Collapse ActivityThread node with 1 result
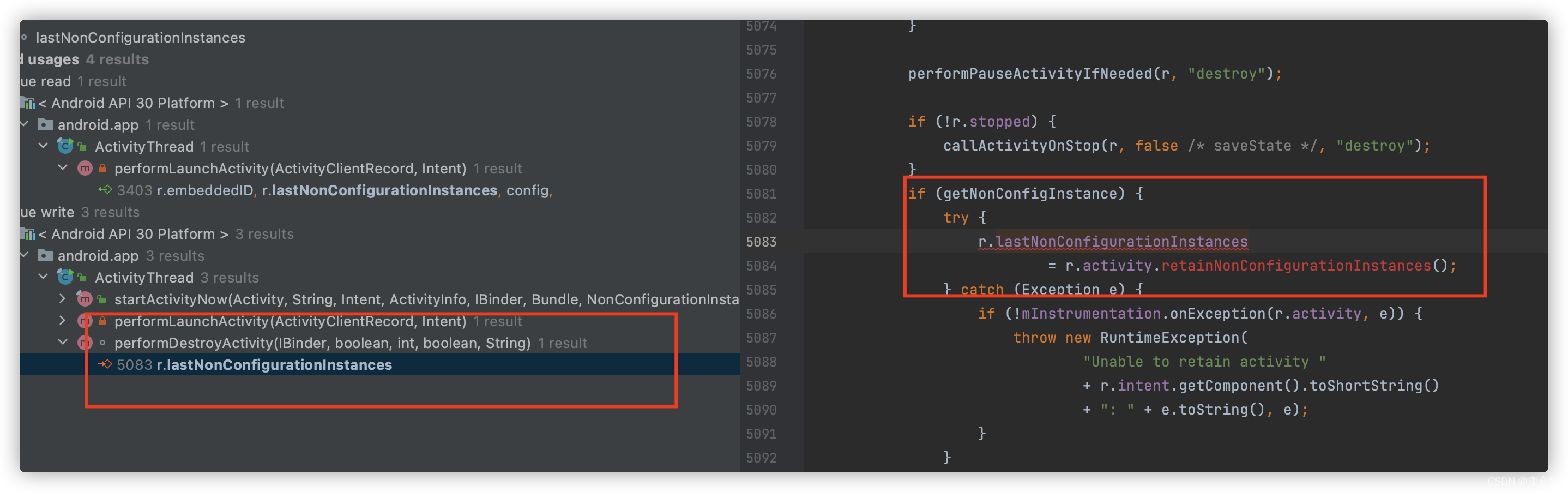Viewport: 1568px width, 492px height. (x=43, y=146)
